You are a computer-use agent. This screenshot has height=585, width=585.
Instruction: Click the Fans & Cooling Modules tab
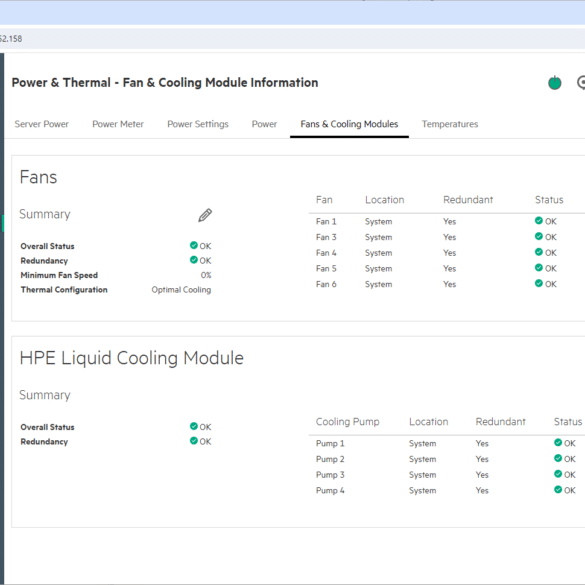pos(349,124)
